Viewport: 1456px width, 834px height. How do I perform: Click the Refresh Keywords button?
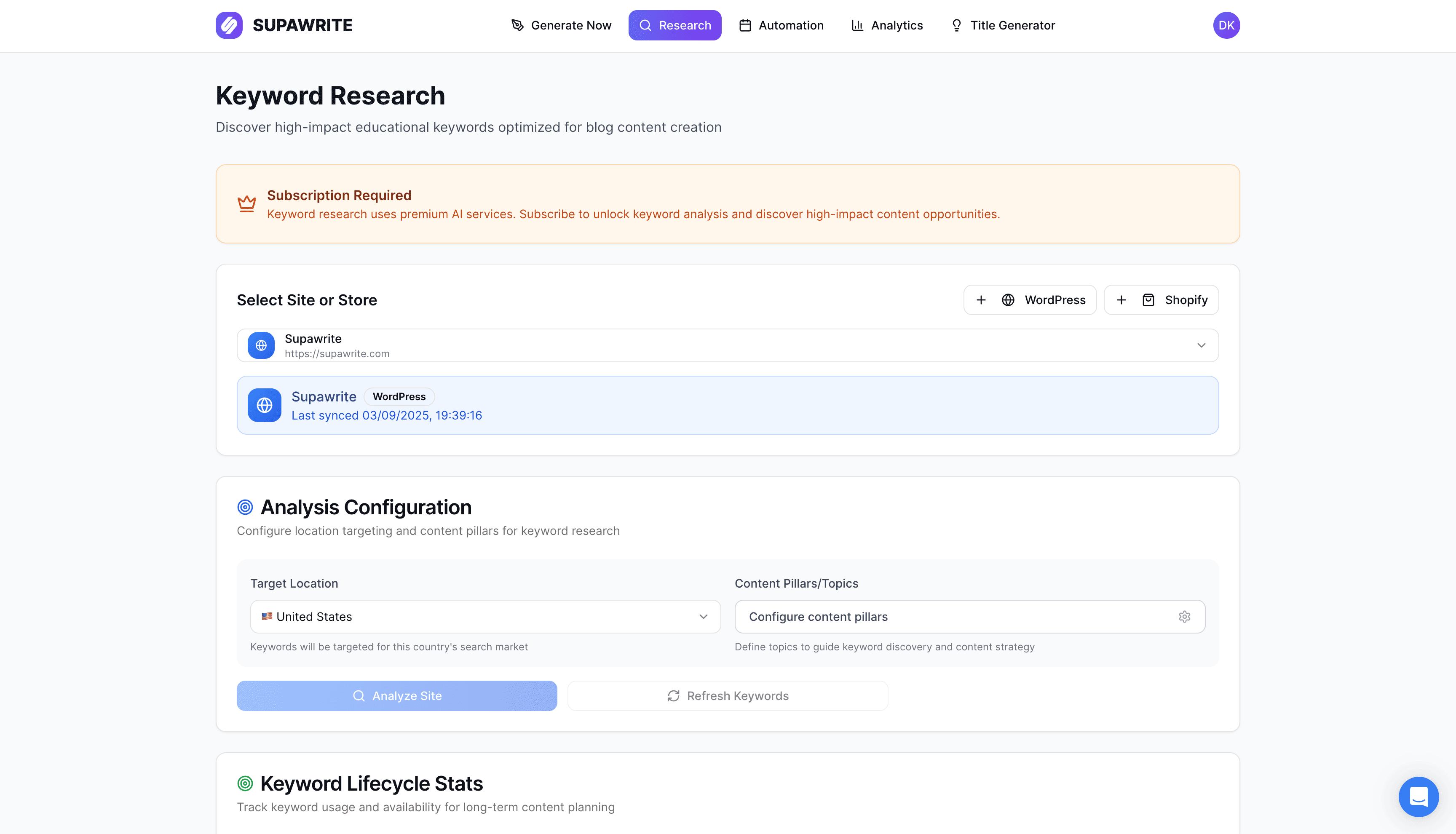click(x=728, y=695)
